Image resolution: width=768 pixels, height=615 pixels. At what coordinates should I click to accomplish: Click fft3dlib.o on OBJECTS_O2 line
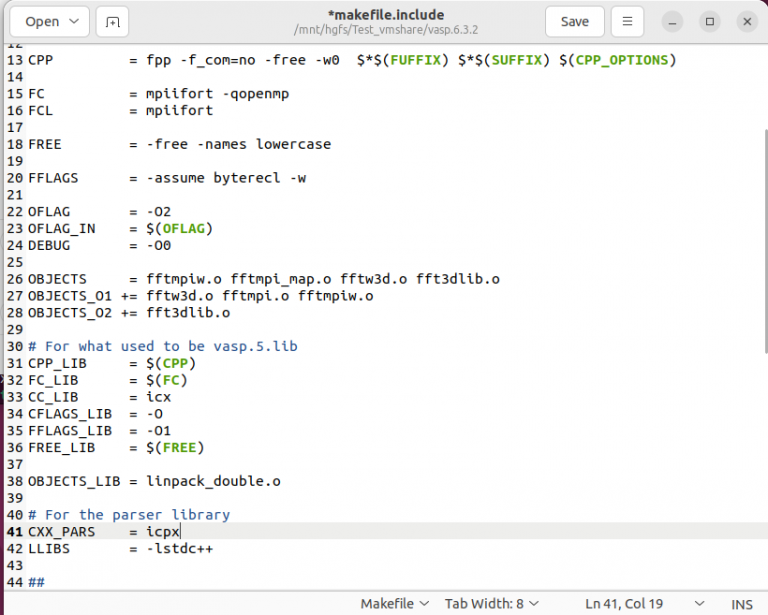point(188,313)
